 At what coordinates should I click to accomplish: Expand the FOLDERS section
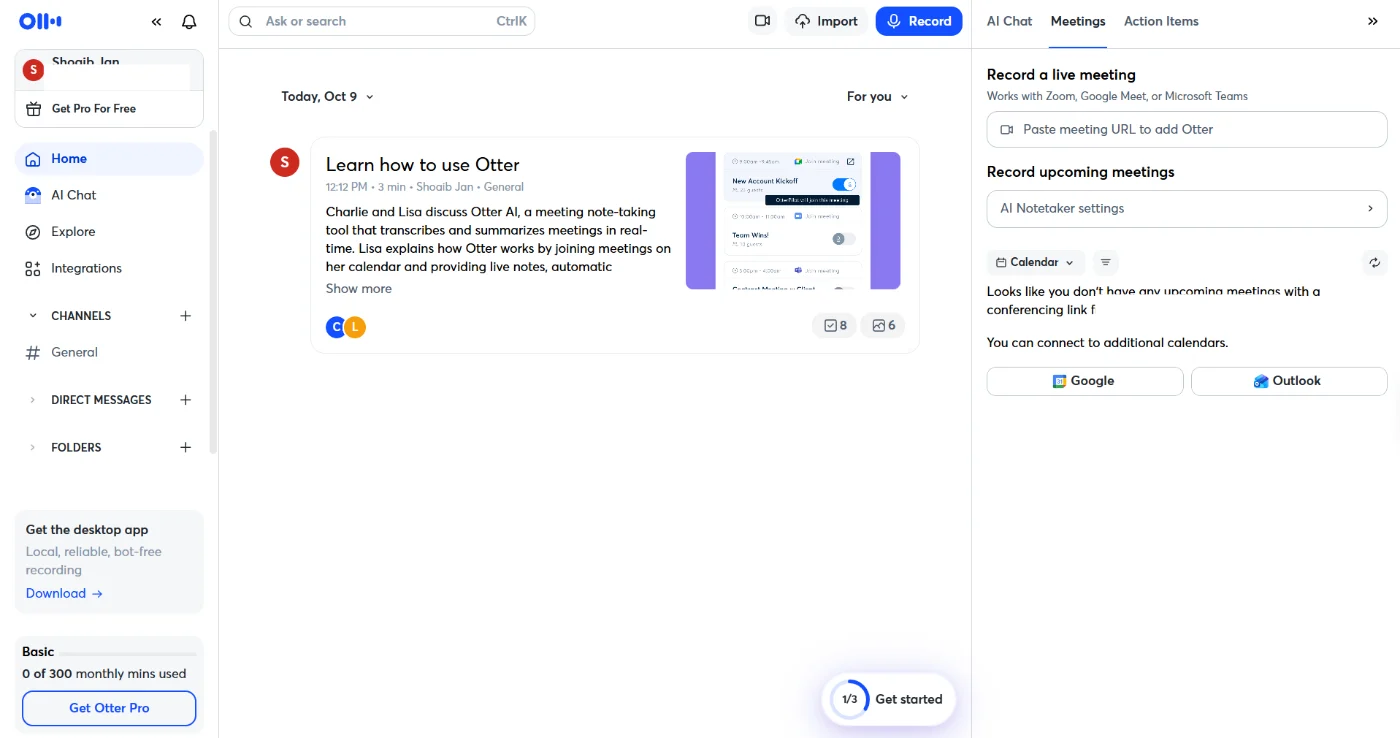32,448
